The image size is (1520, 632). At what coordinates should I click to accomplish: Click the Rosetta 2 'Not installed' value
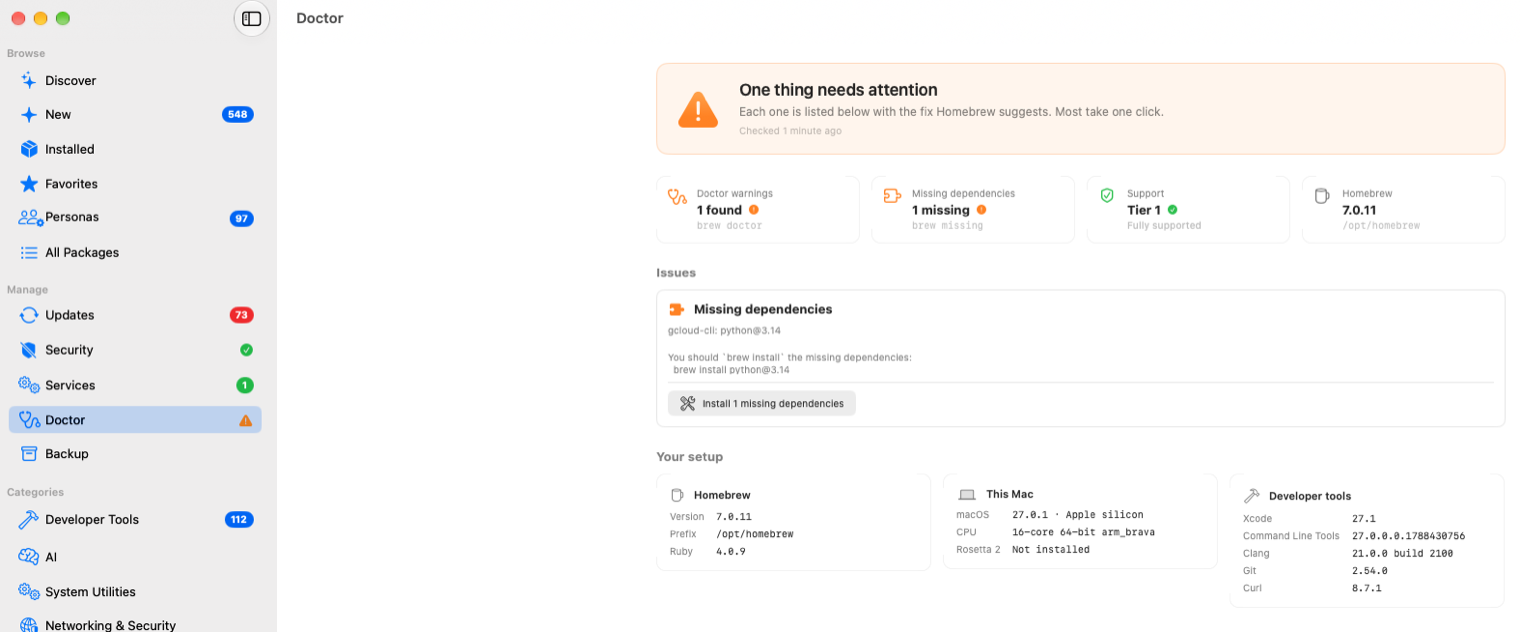pos(1051,549)
